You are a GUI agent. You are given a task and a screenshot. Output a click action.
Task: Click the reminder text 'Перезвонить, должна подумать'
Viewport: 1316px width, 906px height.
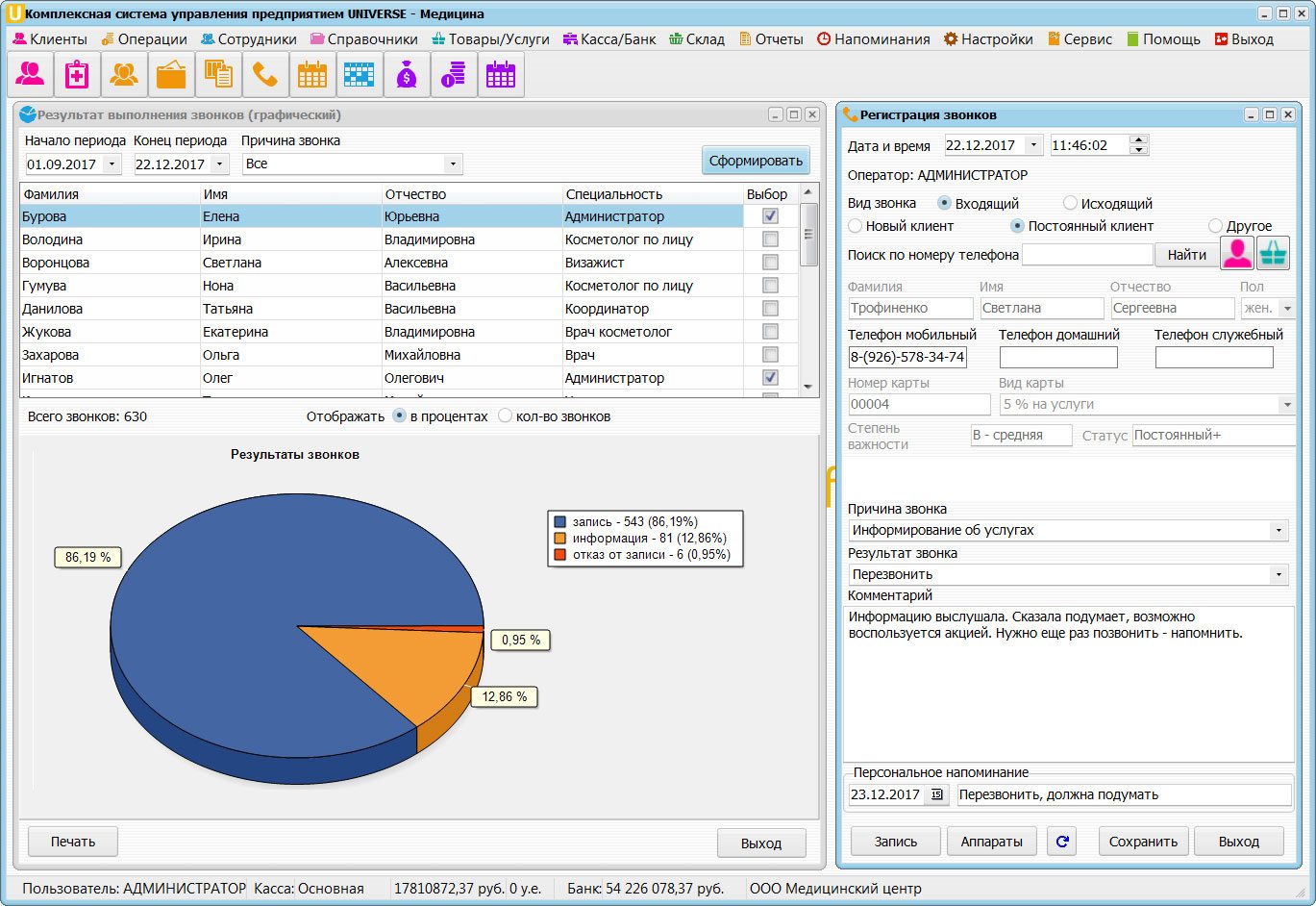click(x=1123, y=794)
